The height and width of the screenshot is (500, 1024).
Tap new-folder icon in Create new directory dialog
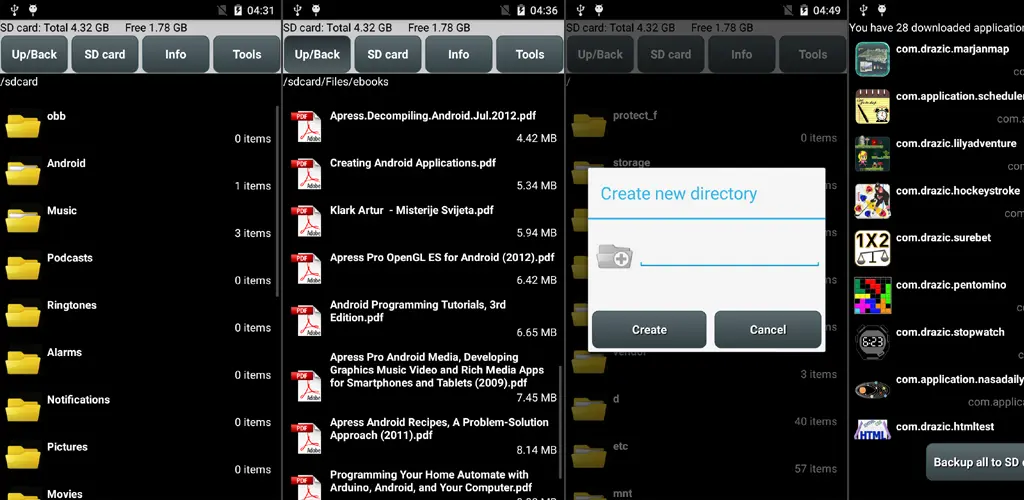[x=615, y=257]
